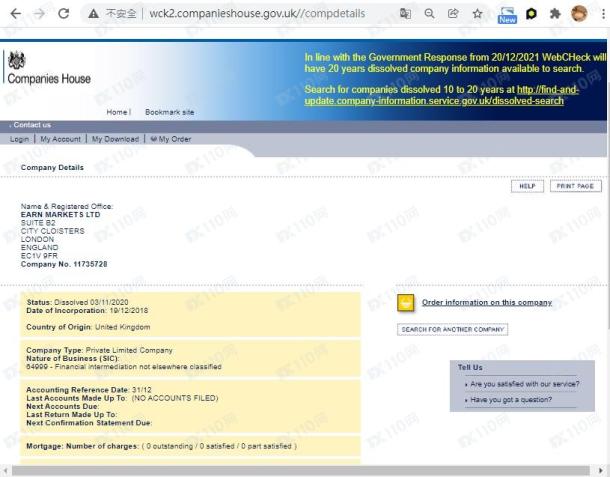Click the scrollbar right arrow
The height and width of the screenshot is (477, 610).
(x=602, y=471)
